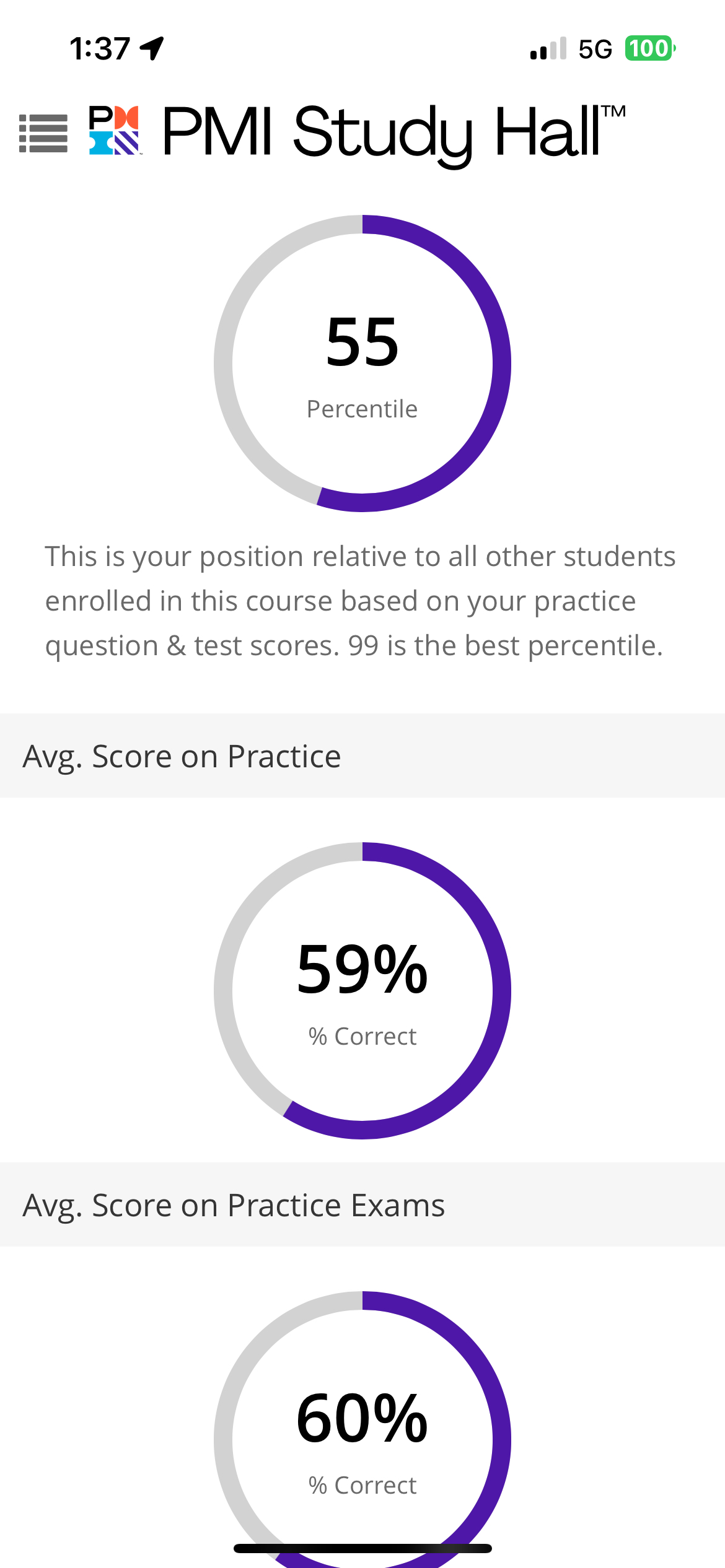Tap the PMI Study Hall title
The image size is (725, 1568).
tap(393, 131)
